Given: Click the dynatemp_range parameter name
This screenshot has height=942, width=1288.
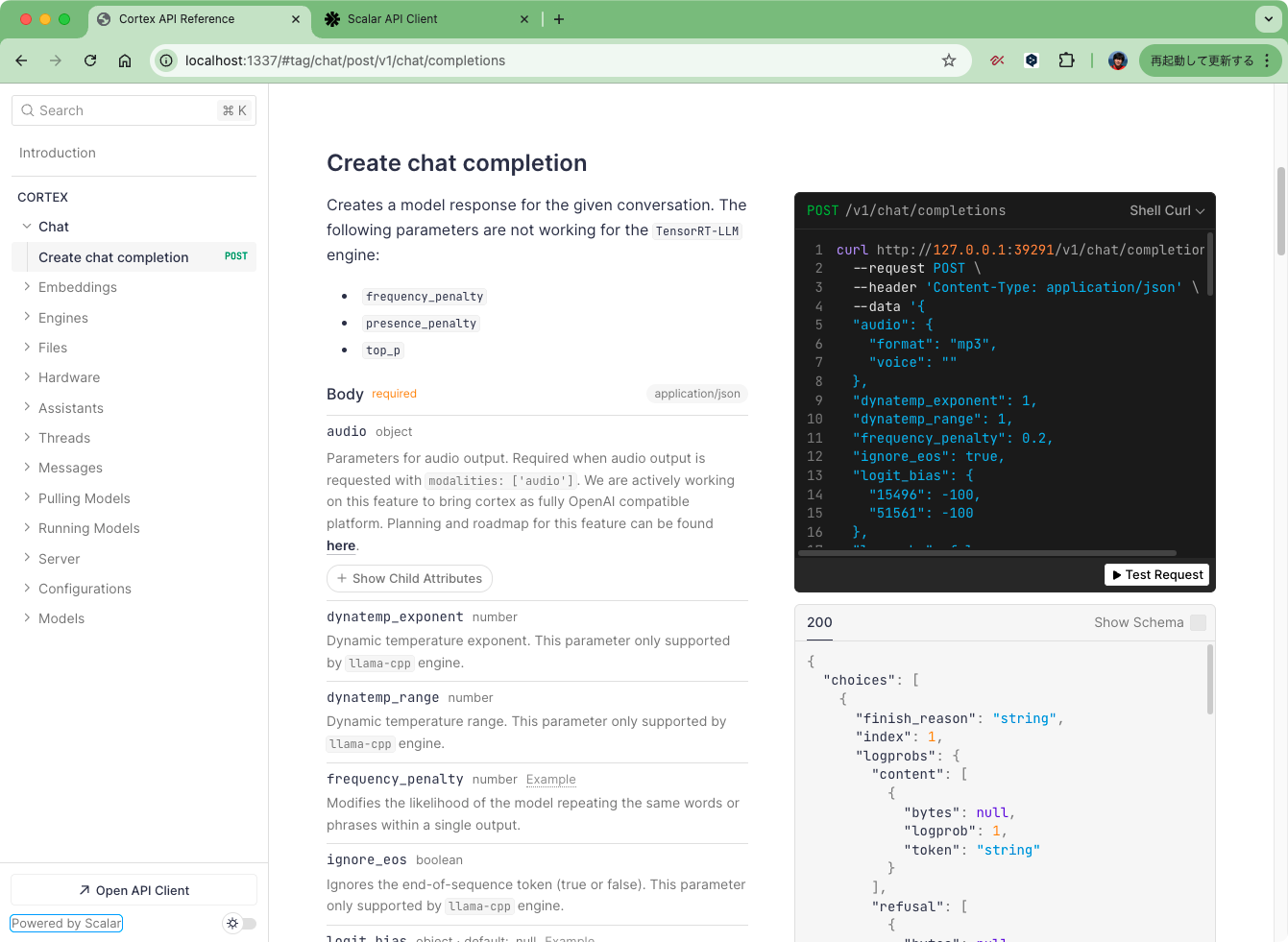Looking at the screenshot, I should point(382,697).
